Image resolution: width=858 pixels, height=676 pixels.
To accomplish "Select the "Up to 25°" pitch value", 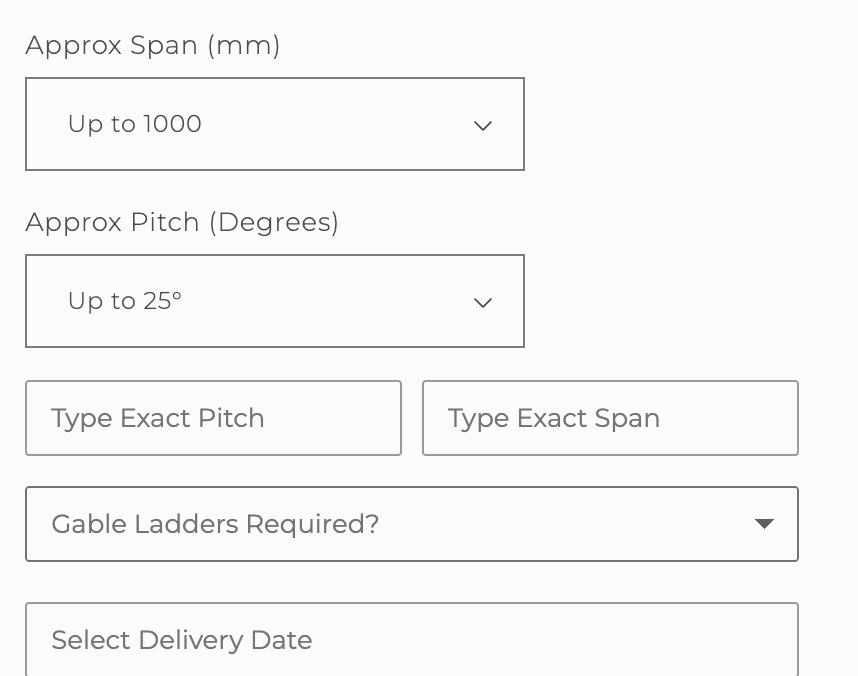I will click(125, 301).
